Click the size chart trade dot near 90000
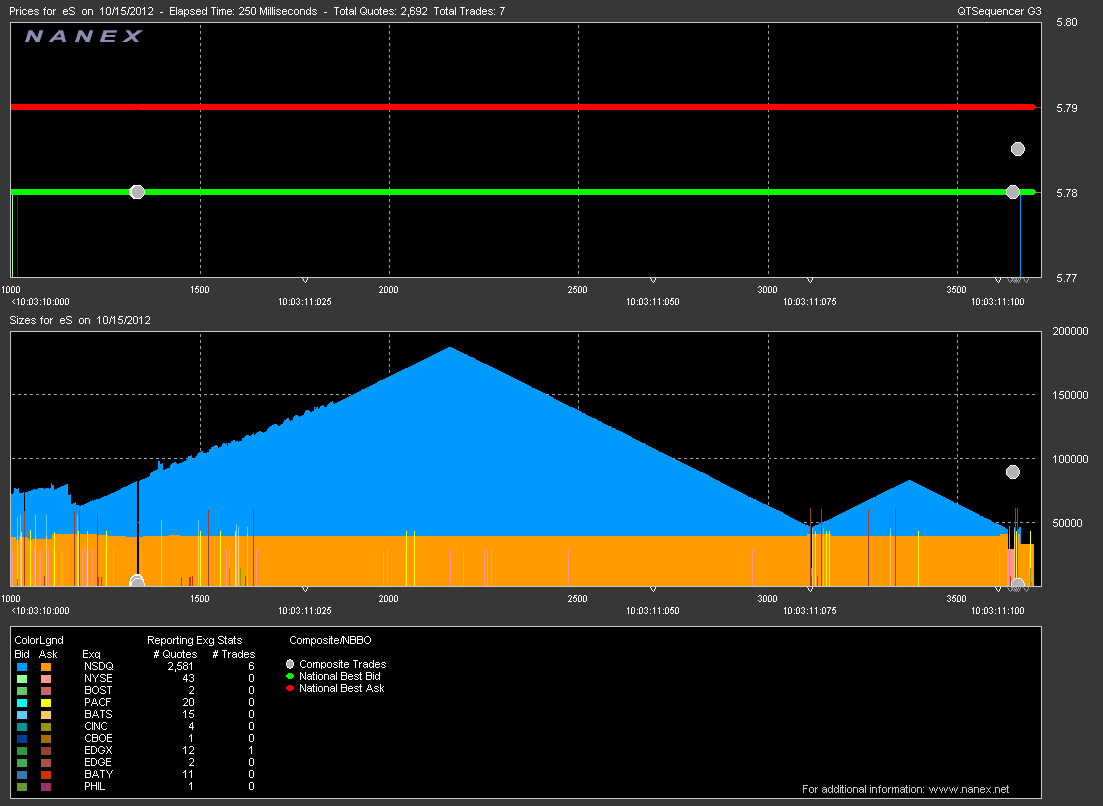 1012,472
